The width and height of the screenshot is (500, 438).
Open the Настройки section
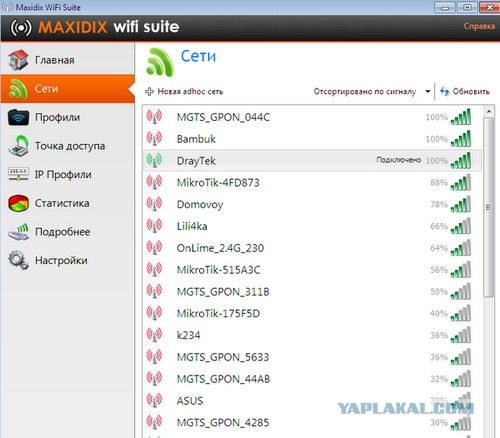point(67,260)
